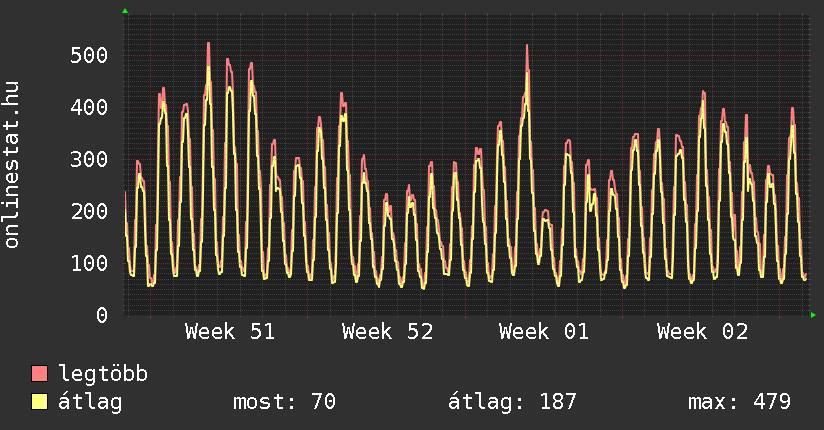Click the 'most: 70' statistic
Viewport: 824px width, 430px height.
[284, 403]
